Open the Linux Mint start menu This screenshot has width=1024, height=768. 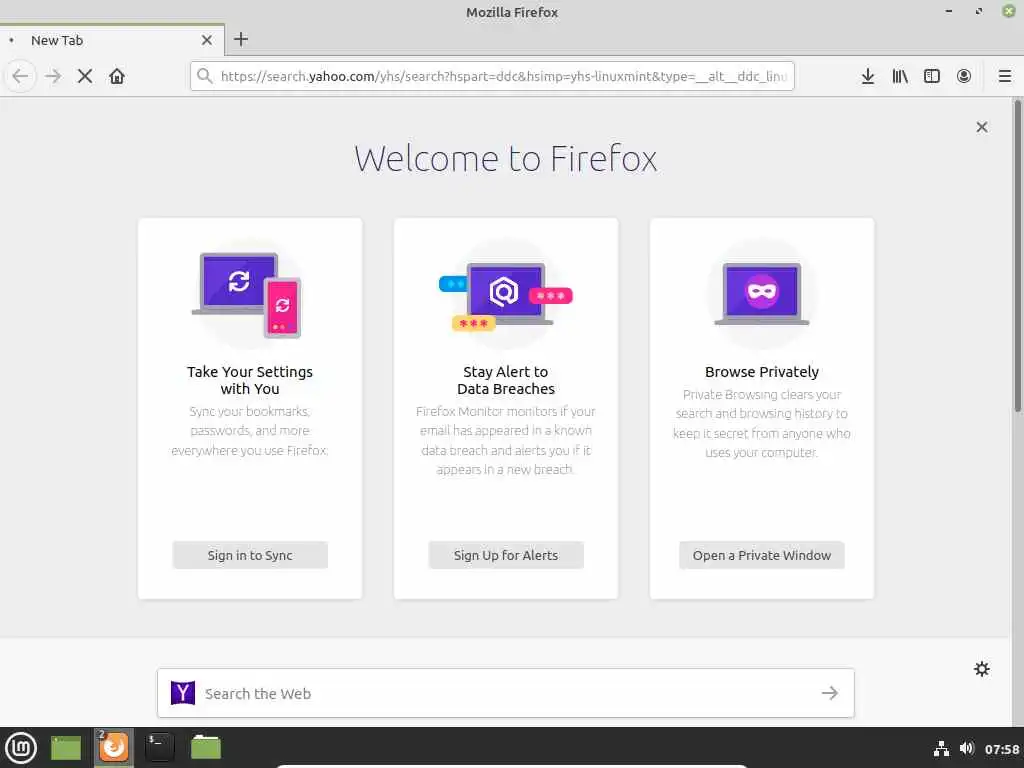(21, 748)
